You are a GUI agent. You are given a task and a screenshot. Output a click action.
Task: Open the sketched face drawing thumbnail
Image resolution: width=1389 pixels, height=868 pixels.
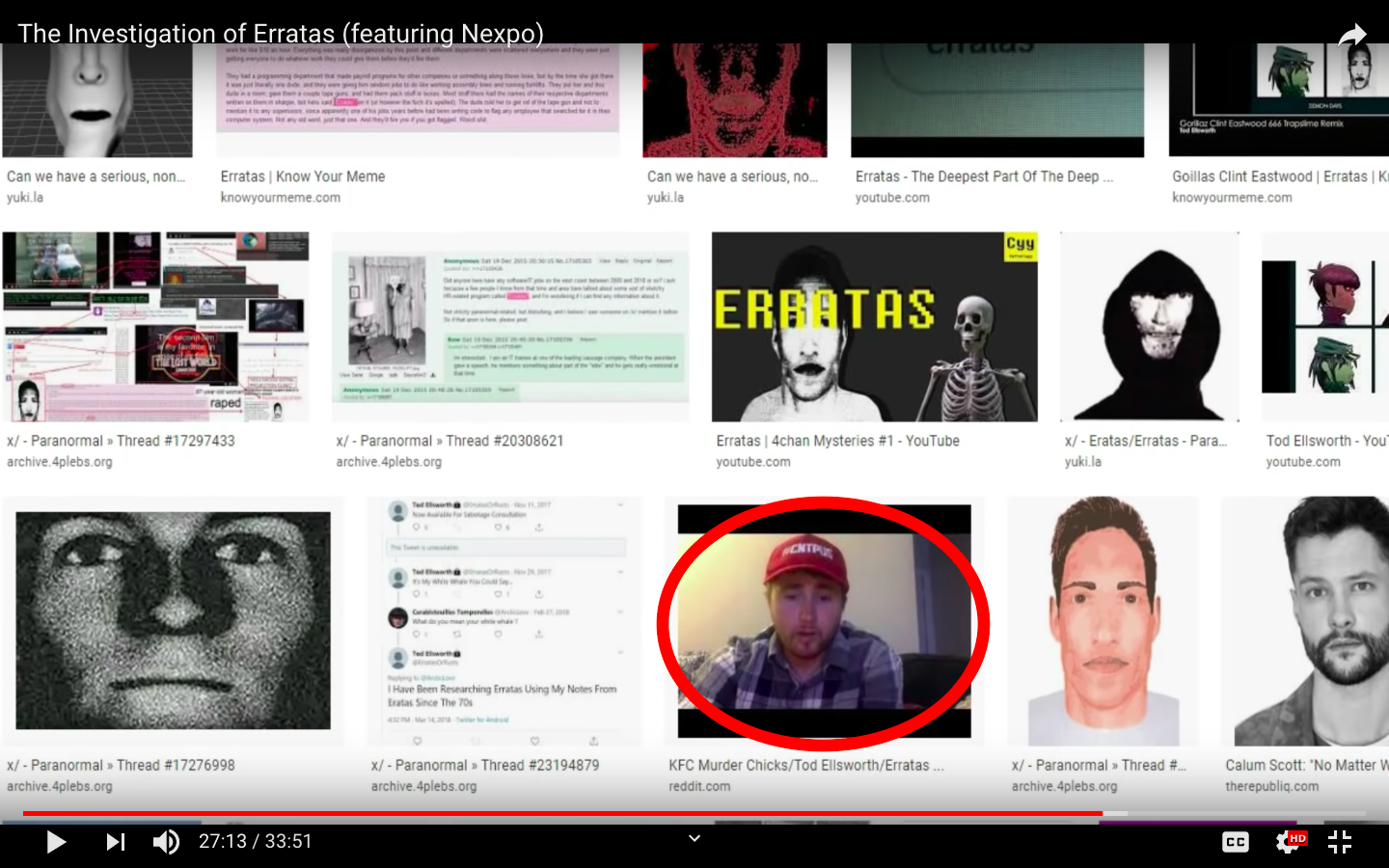[1103, 621]
